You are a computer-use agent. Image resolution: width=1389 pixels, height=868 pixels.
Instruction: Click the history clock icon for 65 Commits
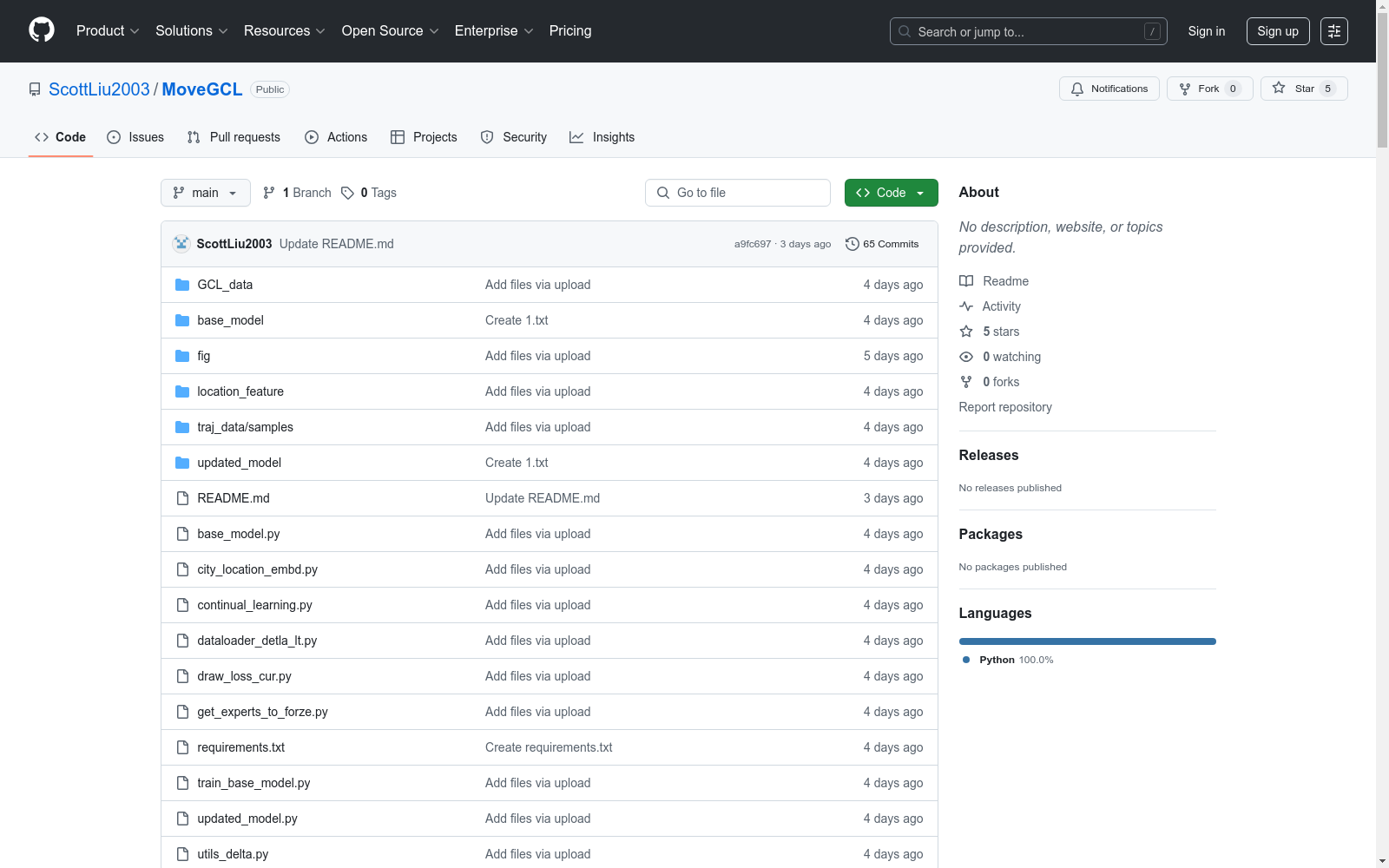point(852,244)
